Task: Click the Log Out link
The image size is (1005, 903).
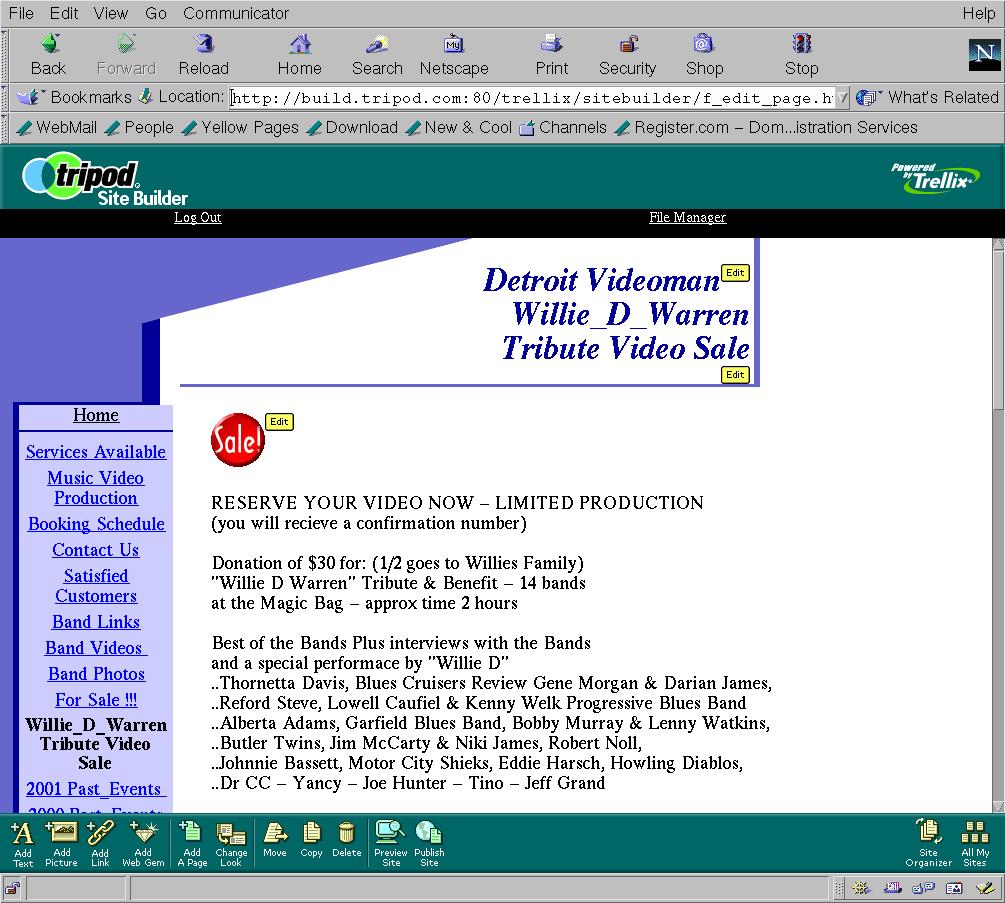Action: point(197,217)
